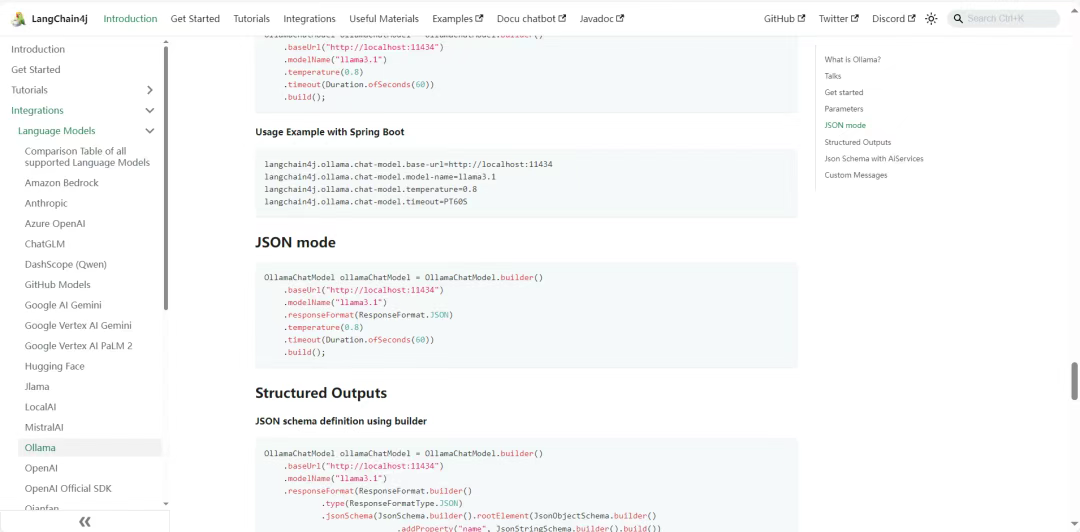Select Tutorials sidebar item
The image size is (1080, 532).
point(30,90)
